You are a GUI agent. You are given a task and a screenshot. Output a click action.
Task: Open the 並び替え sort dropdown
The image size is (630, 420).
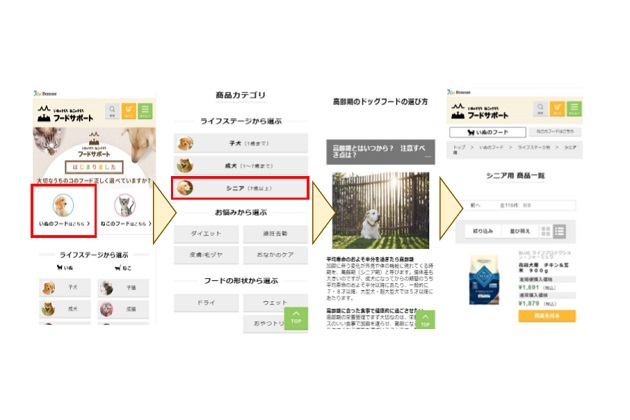point(520,231)
